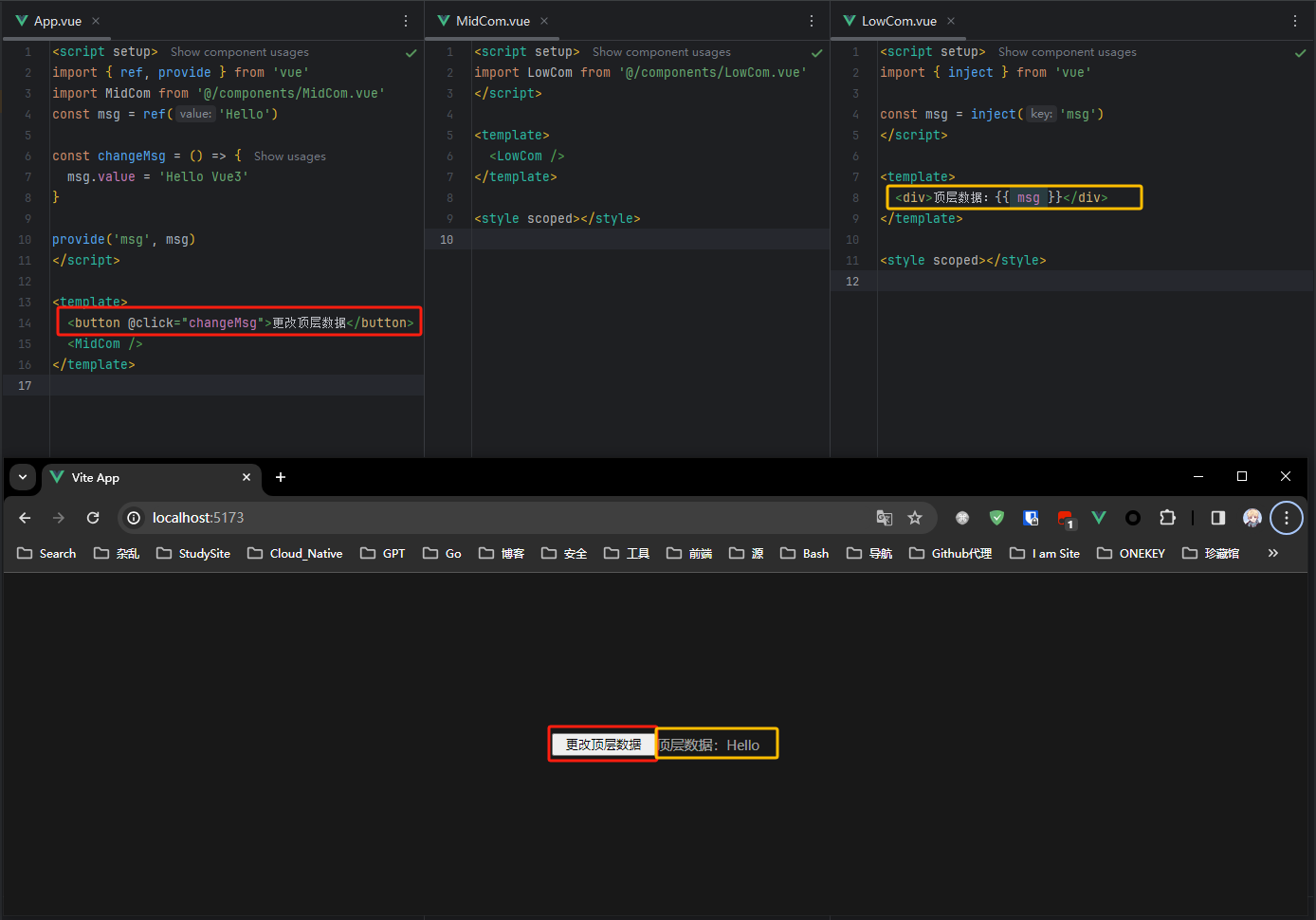
Task: Open the 杂乱 bookmark folder
Action: click(x=117, y=553)
